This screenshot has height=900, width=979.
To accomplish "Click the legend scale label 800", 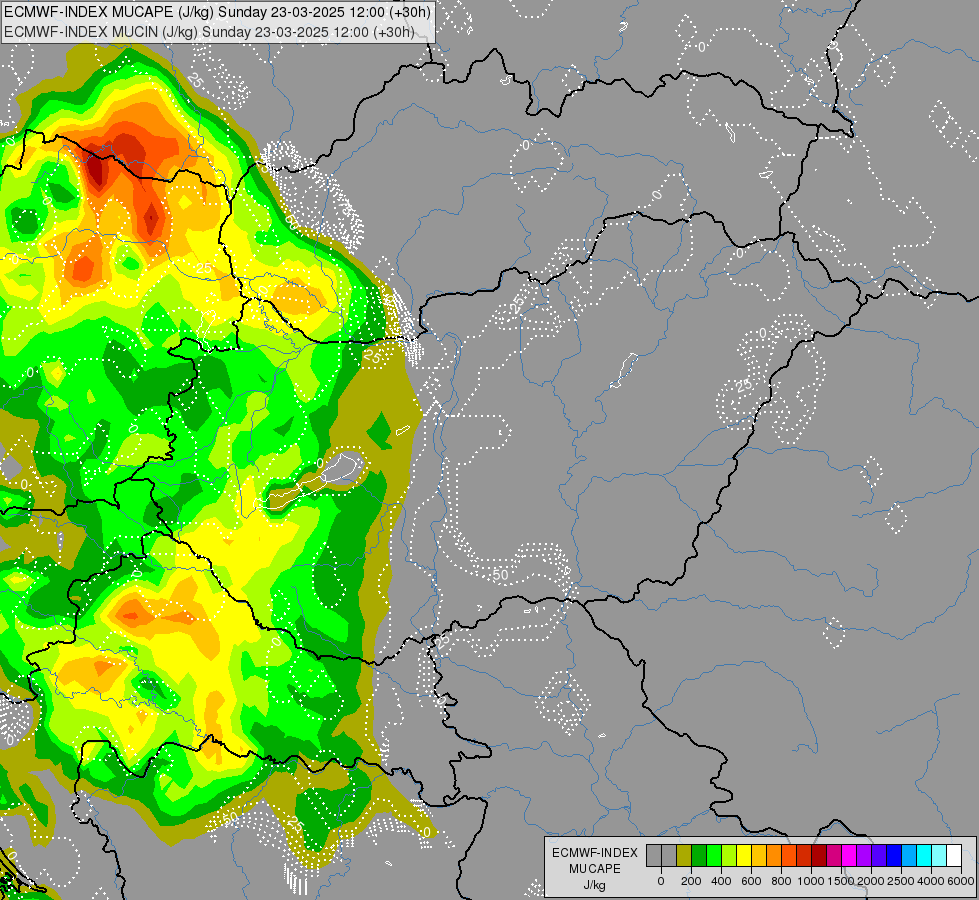I will (781, 881).
